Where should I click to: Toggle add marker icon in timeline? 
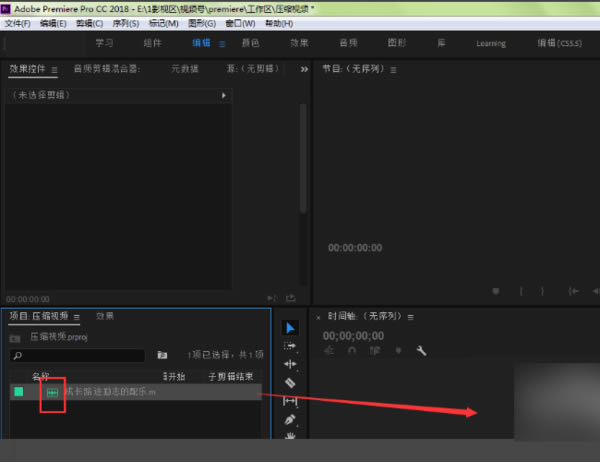point(398,351)
